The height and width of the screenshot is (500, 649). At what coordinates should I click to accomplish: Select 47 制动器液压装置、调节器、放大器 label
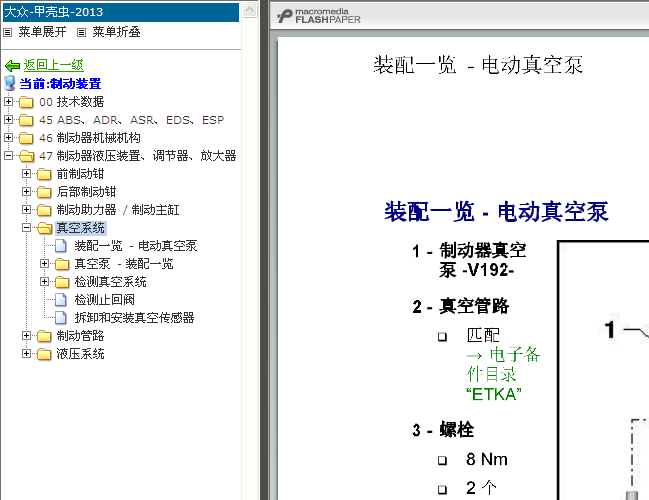click(138, 156)
